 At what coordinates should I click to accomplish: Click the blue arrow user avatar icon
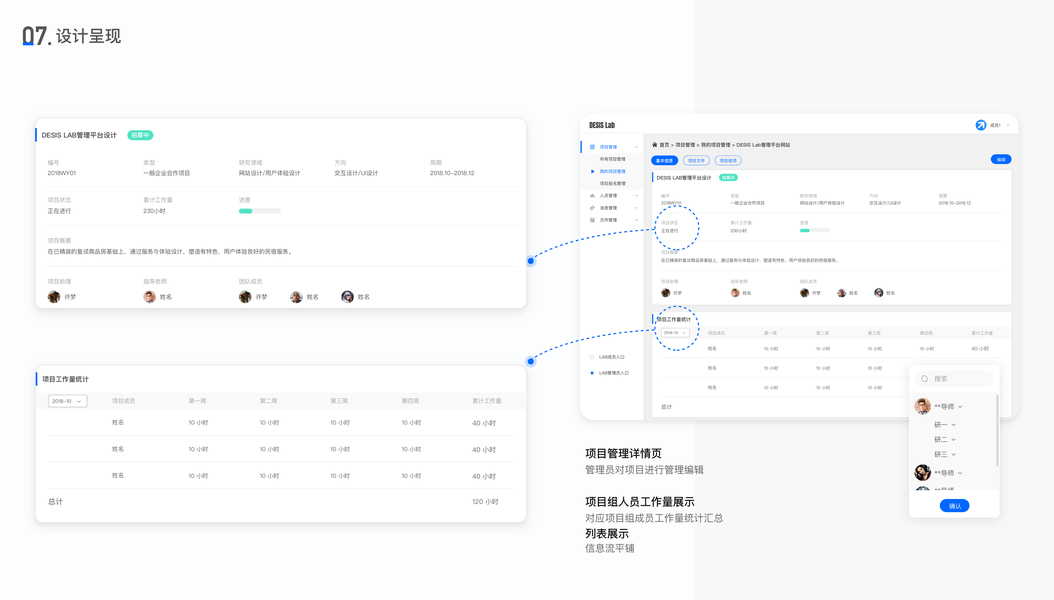click(x=981, y=125)
